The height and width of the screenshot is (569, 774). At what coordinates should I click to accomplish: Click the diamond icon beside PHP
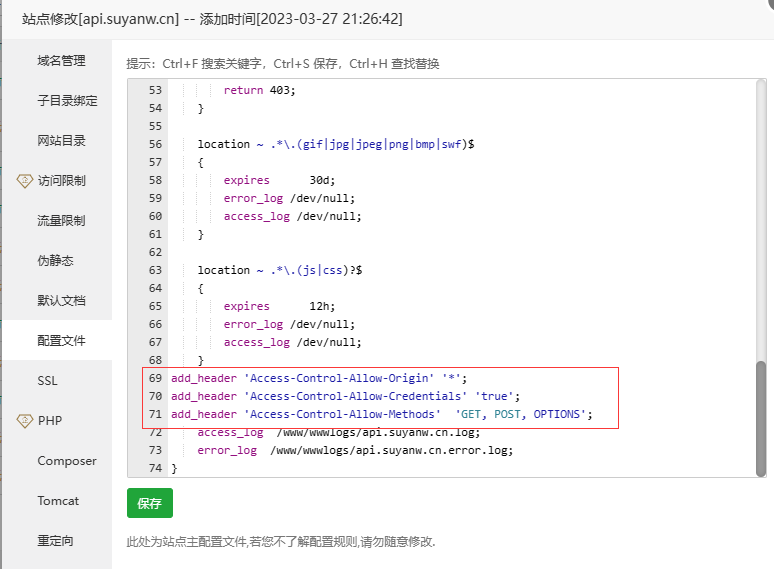[25, 421]
